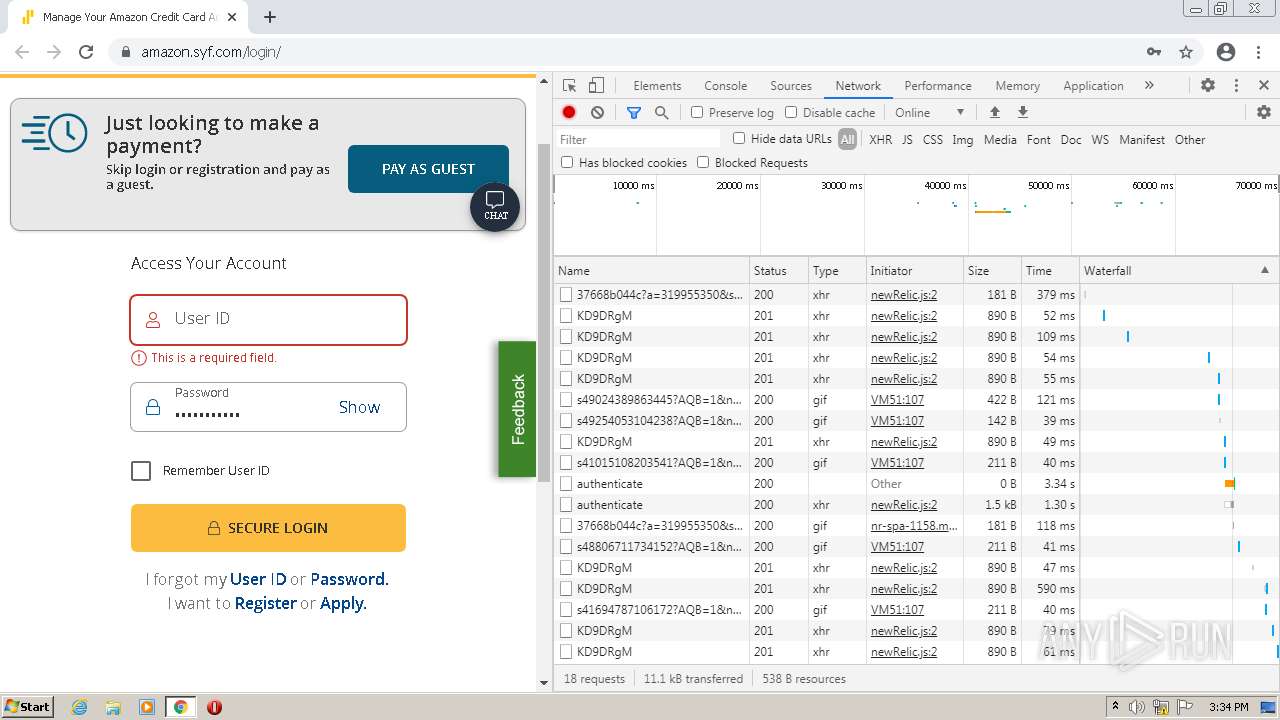Click the import HAR upload arrow
Image resolution: width=1280 pixels, height=720 pixels.
(994, 113)
